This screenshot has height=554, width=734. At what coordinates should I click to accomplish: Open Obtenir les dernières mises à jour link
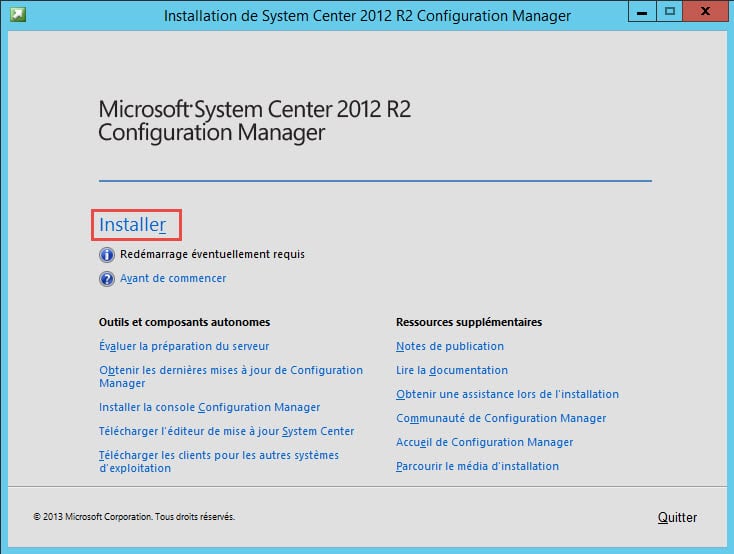coord(231,377)
